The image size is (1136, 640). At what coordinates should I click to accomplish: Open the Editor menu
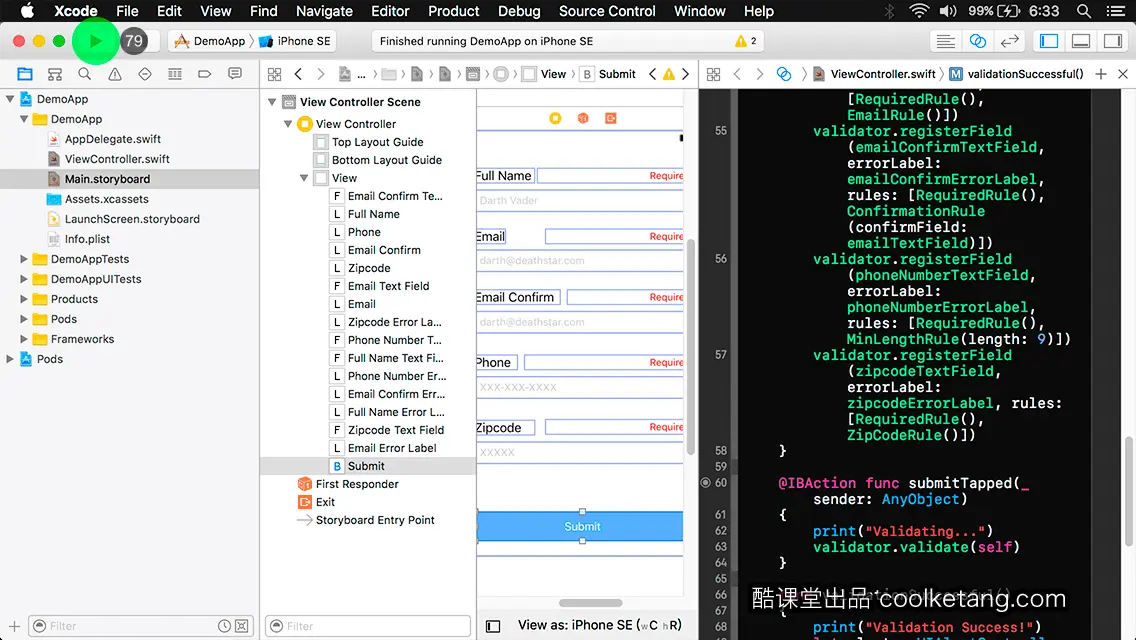click(x=390, y=11)
